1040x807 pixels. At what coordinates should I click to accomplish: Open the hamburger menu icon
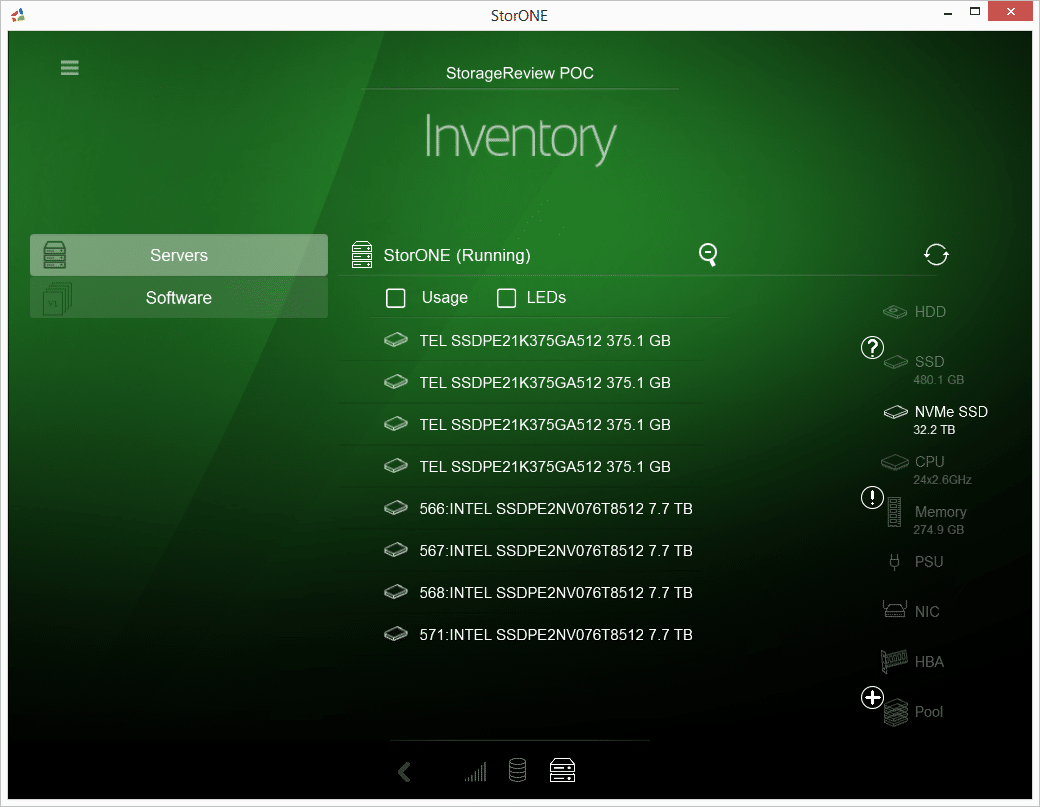point(70,68)
